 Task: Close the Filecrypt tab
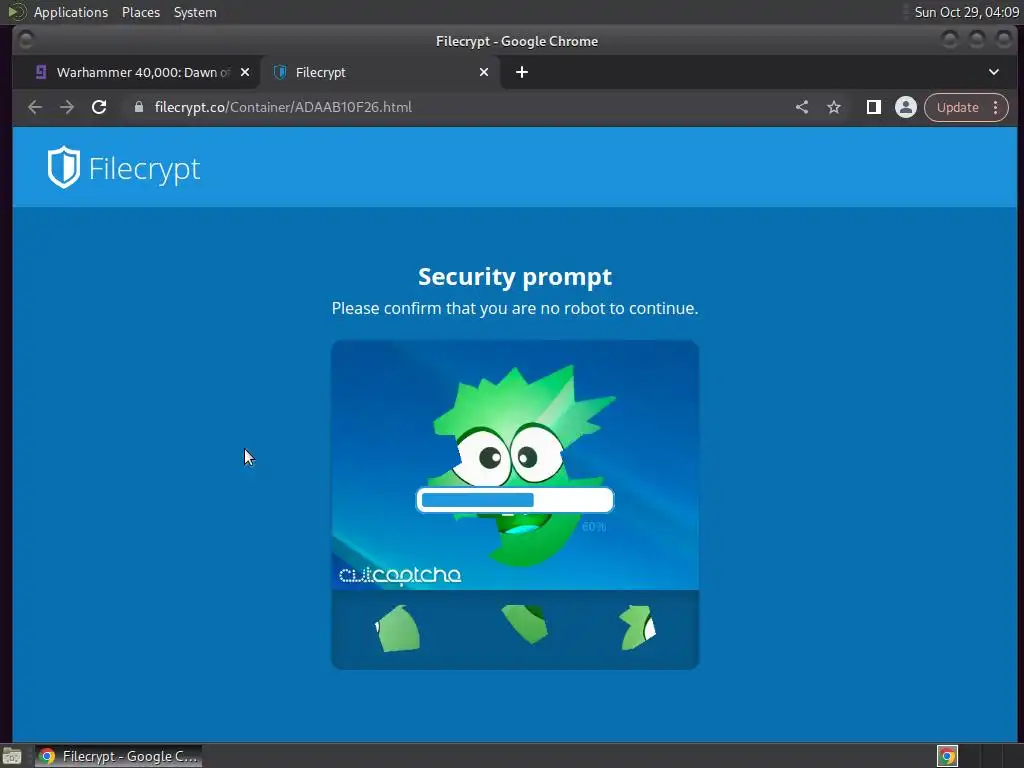[x=484, y=72]
